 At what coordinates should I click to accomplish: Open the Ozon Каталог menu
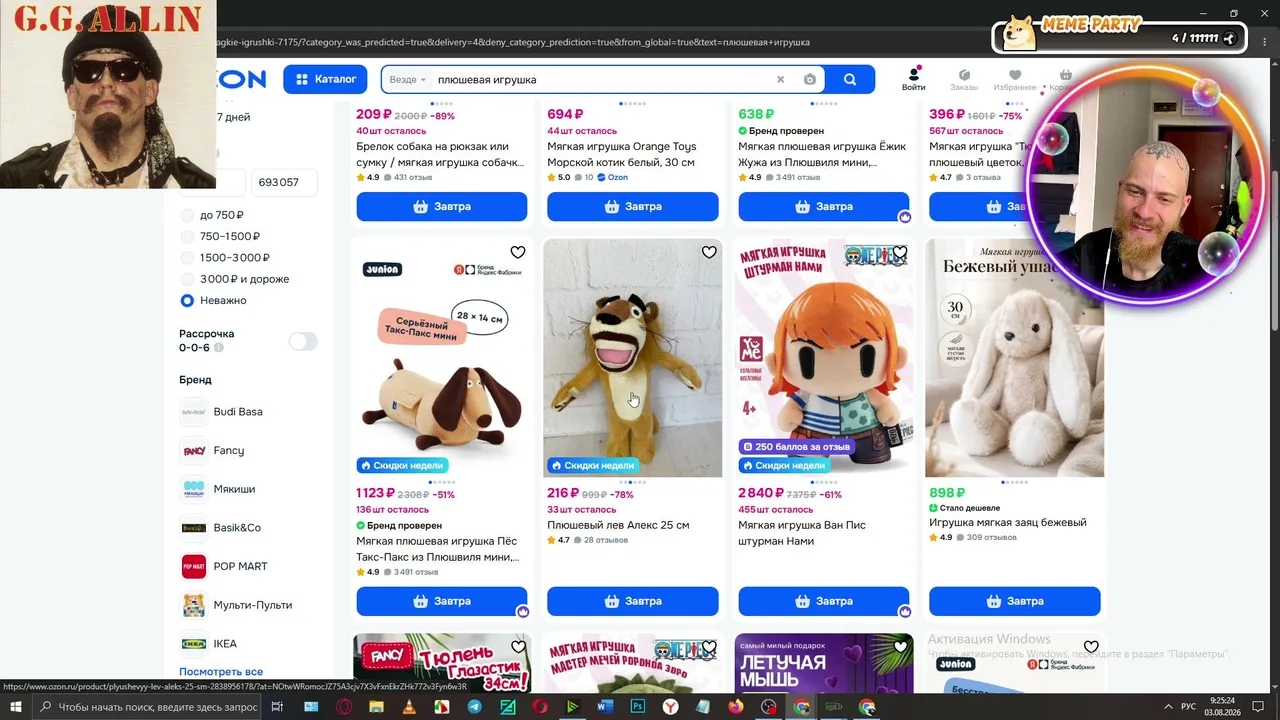(x=325, y=79)
